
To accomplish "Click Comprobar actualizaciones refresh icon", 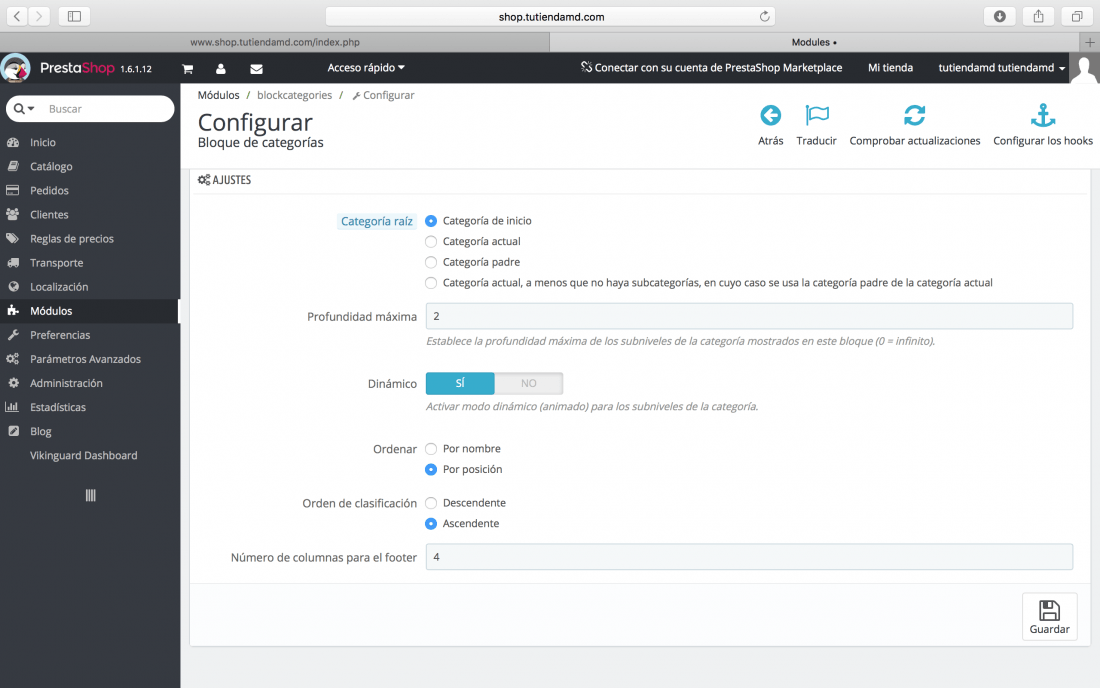I will click(914, 115).
